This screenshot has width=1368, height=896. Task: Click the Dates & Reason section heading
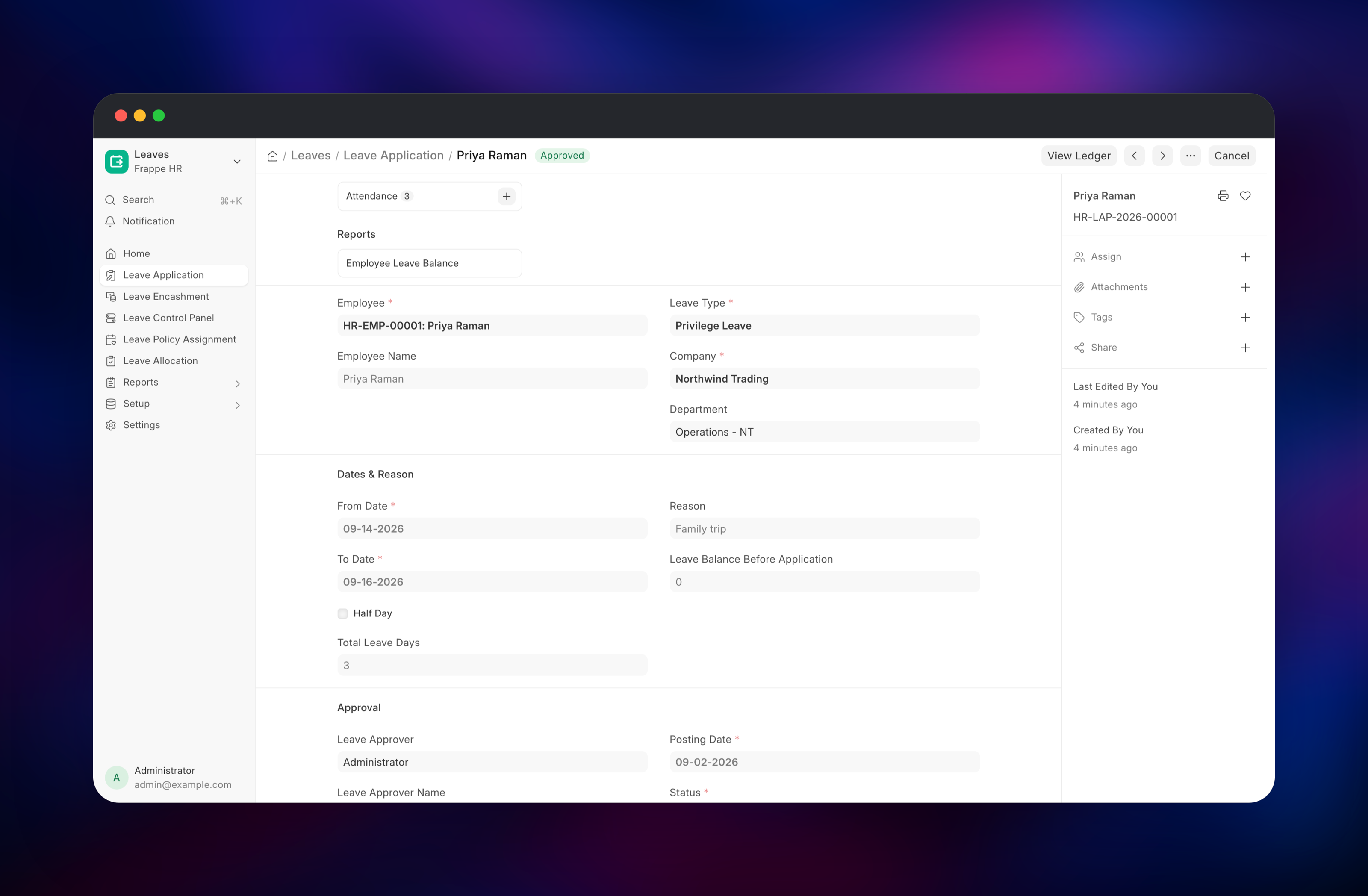click(375, 474)
